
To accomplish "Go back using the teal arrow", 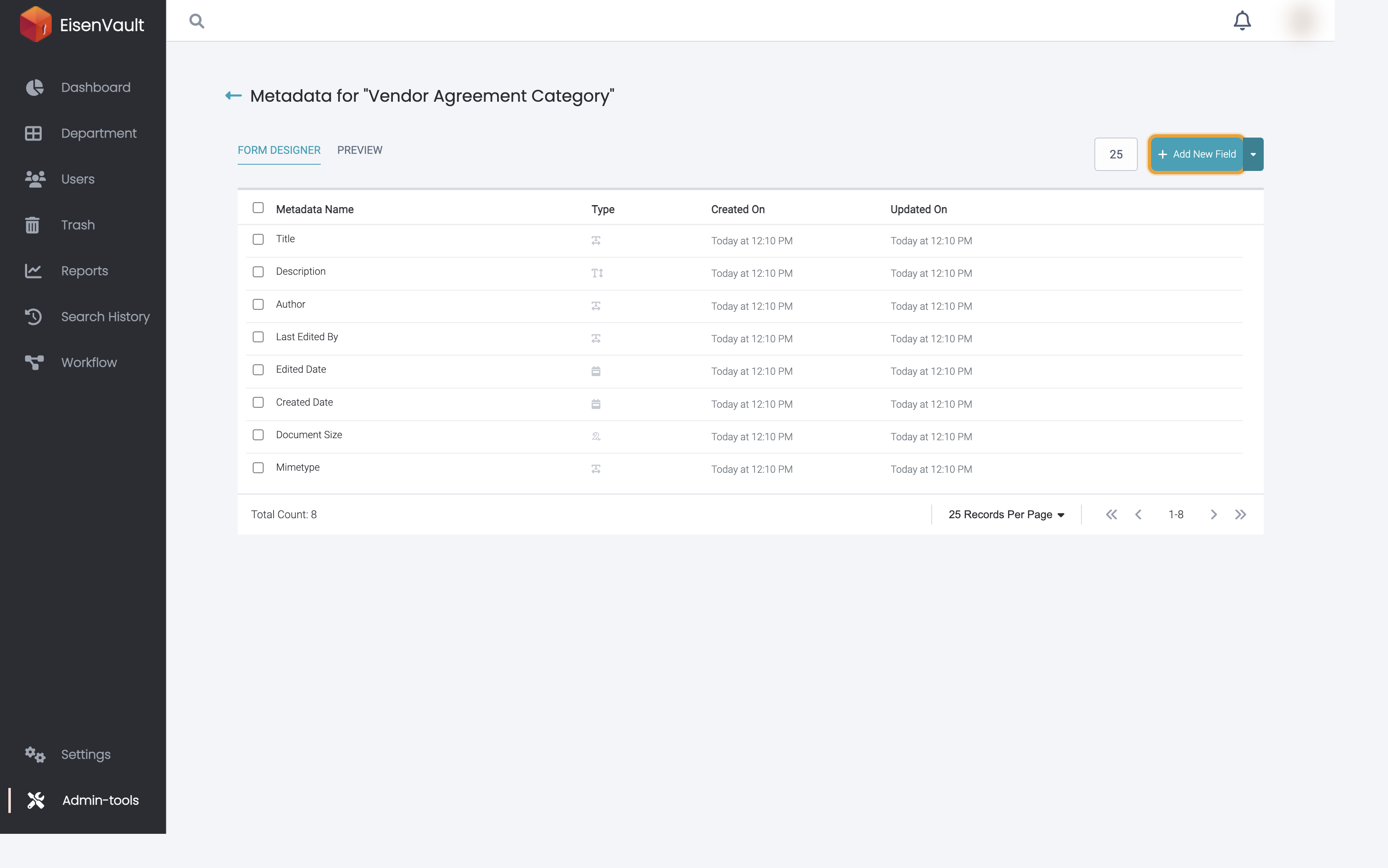I will 233,96.
